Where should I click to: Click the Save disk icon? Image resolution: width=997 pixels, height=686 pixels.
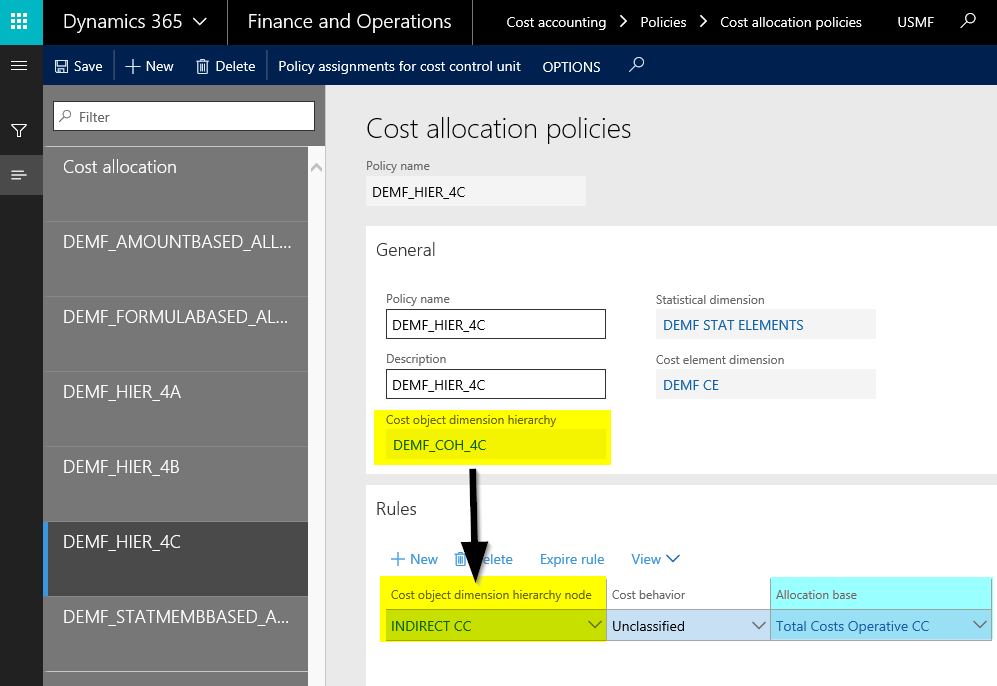pyautogui.click(x=62, y=66)
